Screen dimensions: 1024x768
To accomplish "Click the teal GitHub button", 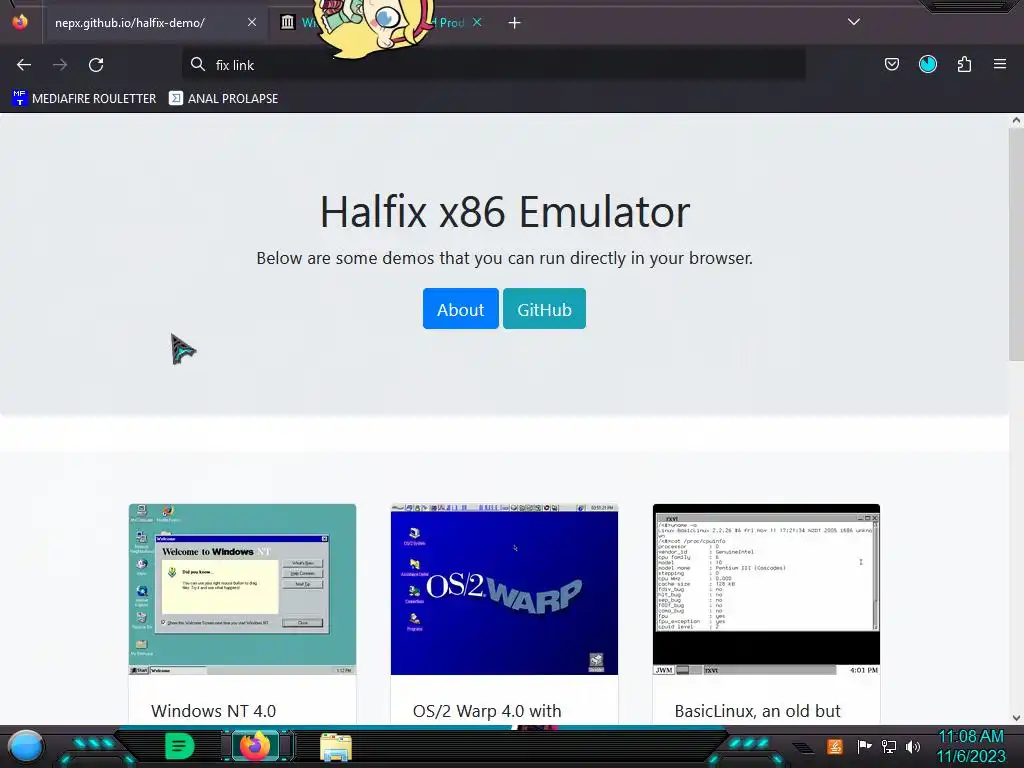I will click(x=544, y=309).
